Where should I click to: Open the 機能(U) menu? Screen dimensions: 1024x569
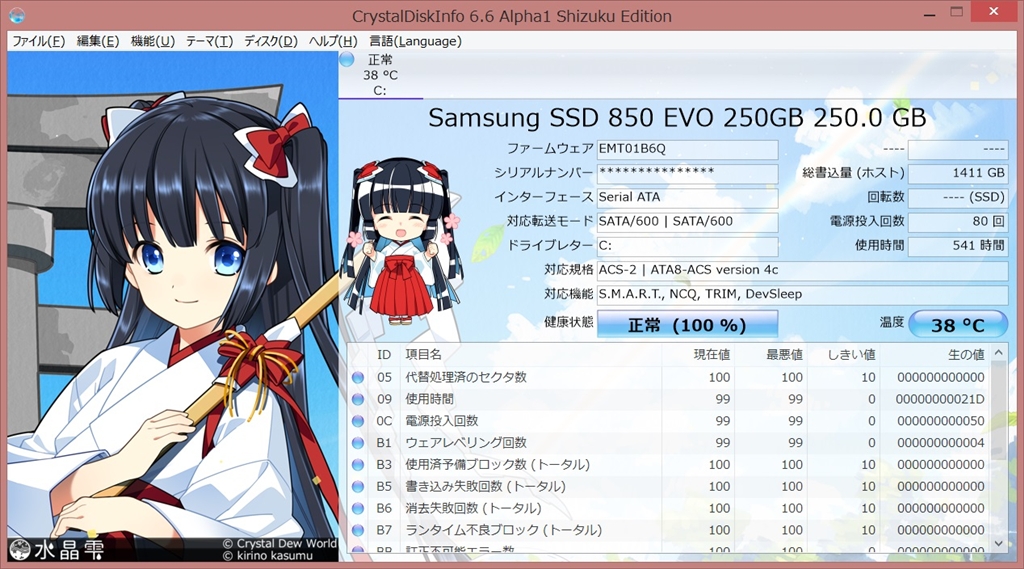click(153, 41)
